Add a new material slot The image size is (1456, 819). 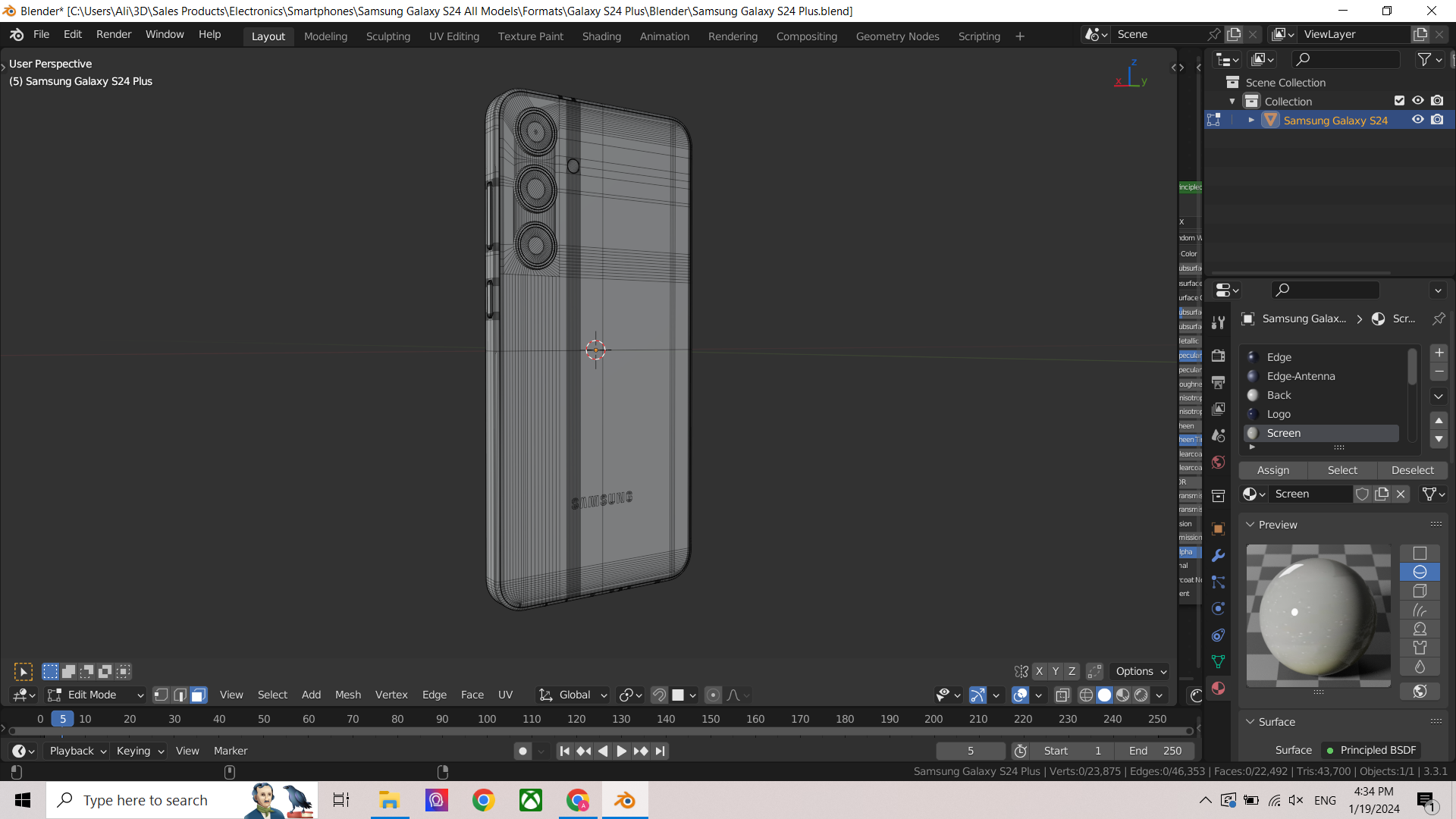coord(1439,353)
